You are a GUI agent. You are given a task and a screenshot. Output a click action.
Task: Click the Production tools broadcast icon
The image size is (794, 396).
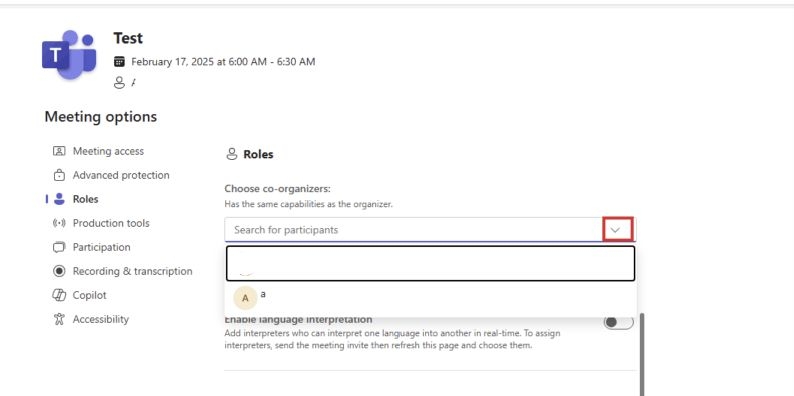[59, 223]
